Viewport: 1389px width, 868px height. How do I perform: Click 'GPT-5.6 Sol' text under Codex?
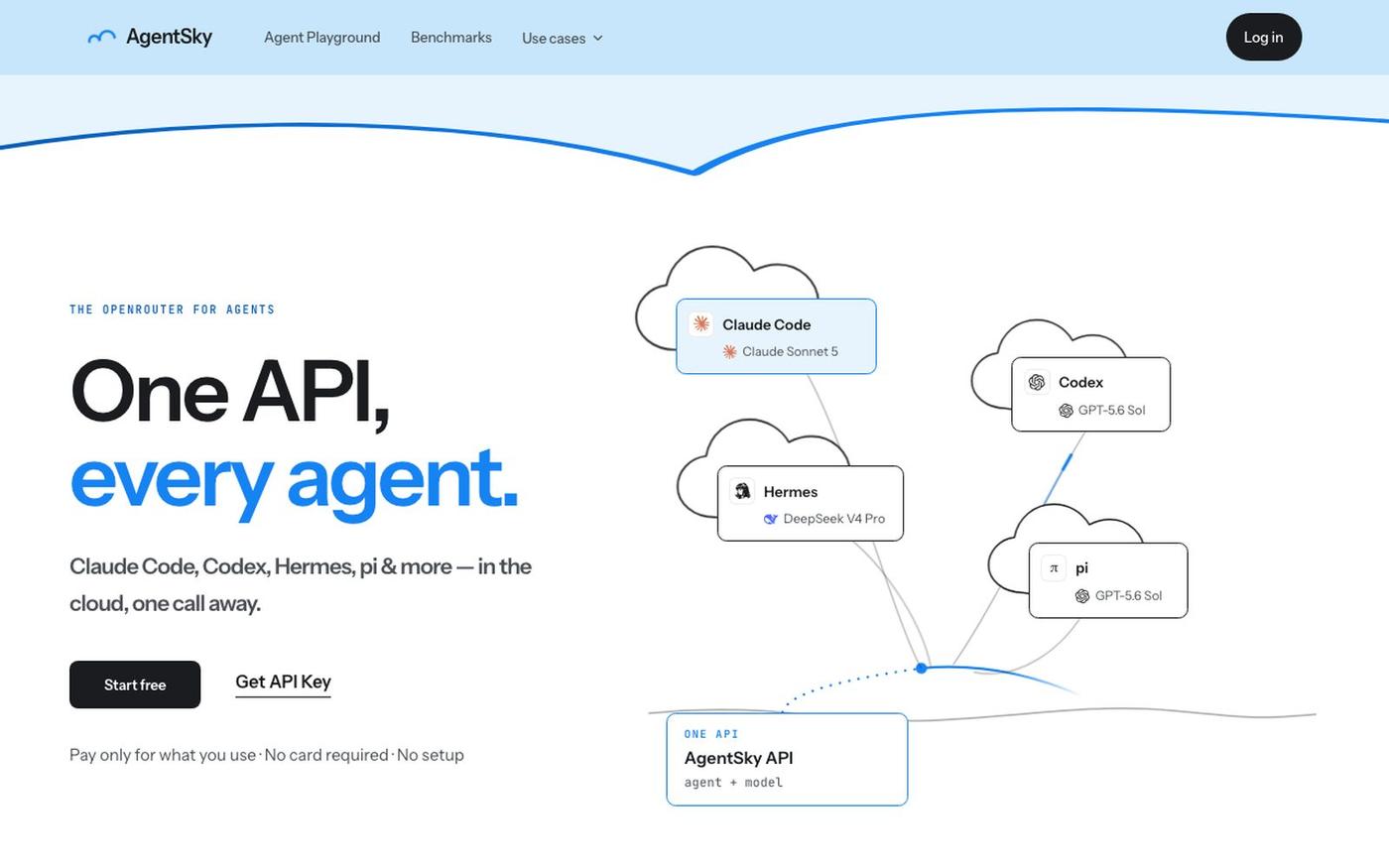(x=1112, y=410)
